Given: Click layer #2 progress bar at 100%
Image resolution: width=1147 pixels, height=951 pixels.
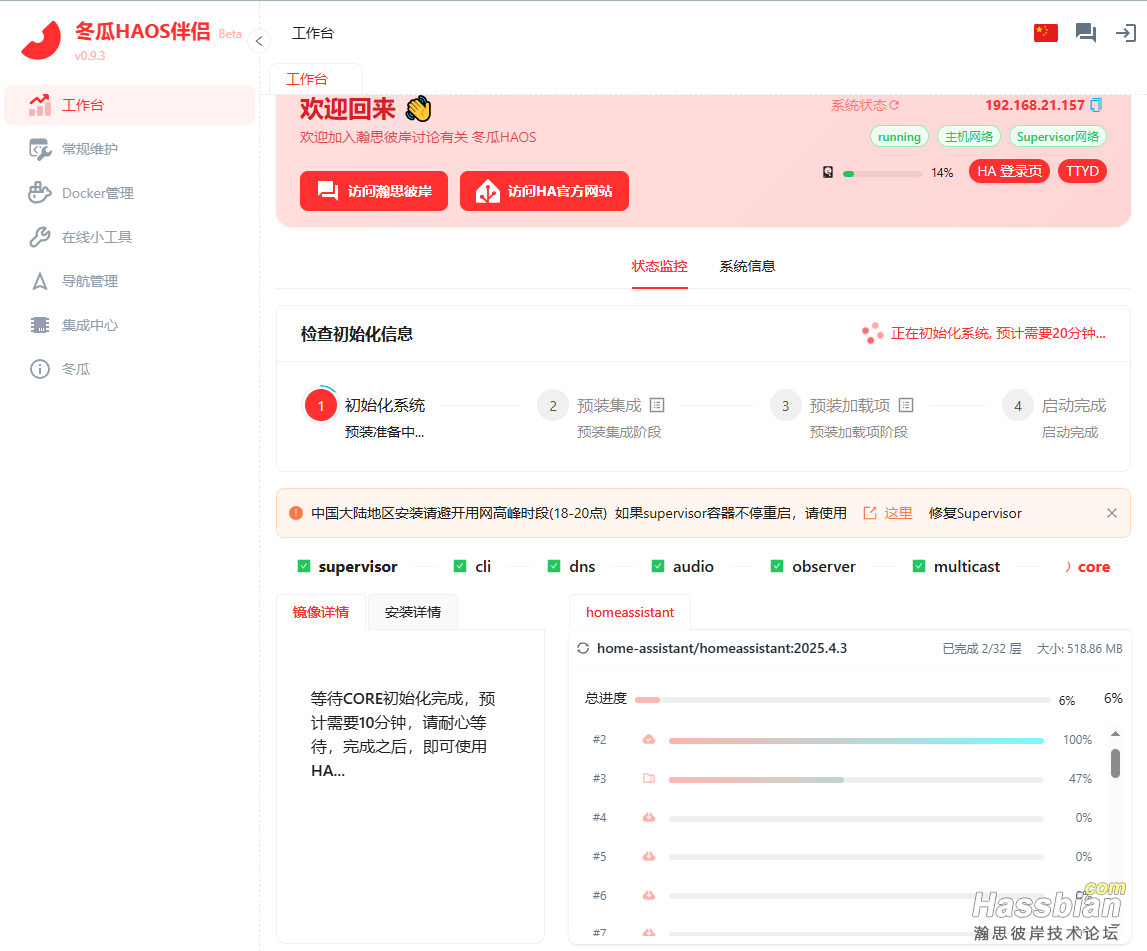Looking at the screenshot, I should 856,741.
